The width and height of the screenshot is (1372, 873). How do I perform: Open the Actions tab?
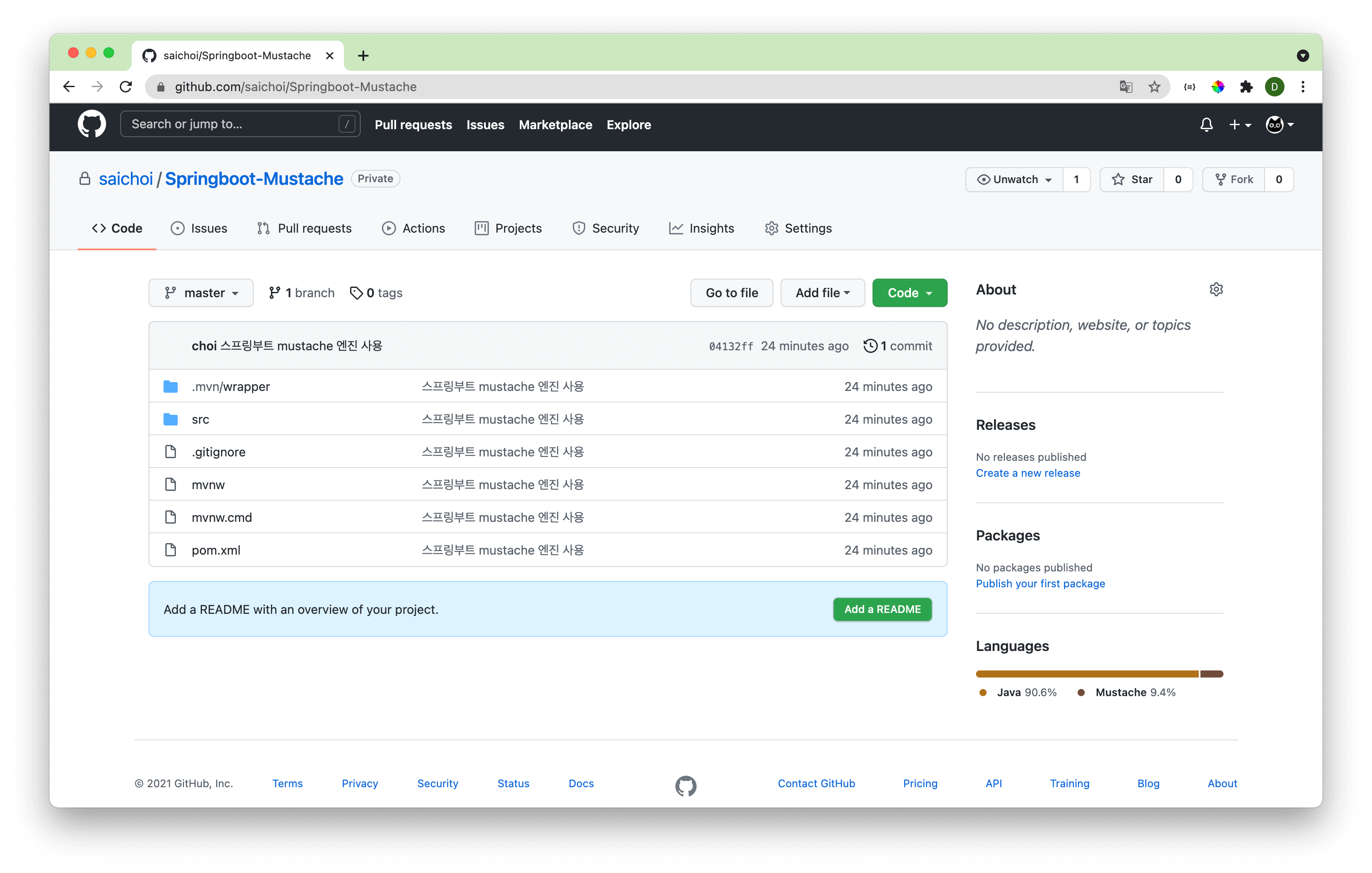(x=414, y=228)
